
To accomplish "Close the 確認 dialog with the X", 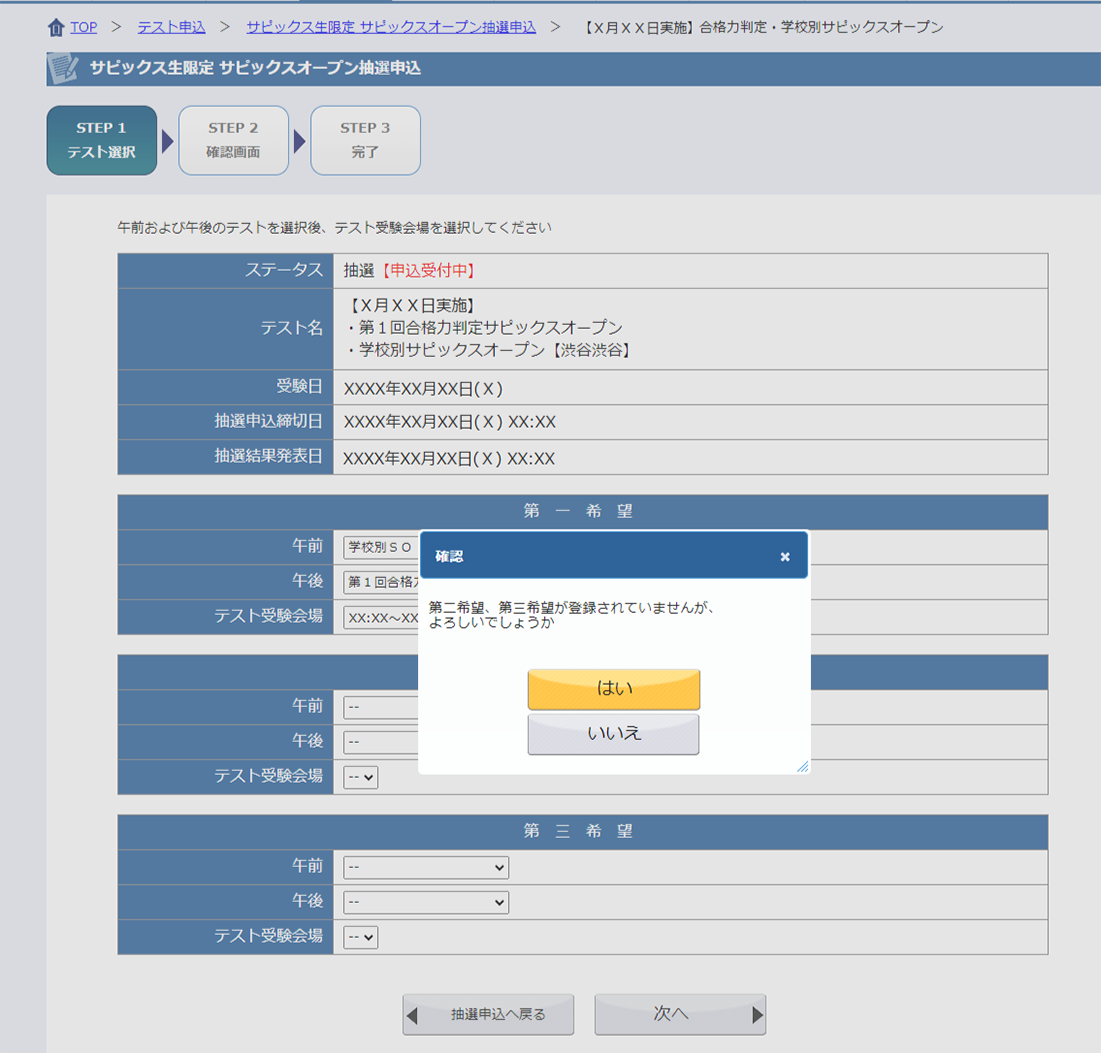I will click(785, 557).
